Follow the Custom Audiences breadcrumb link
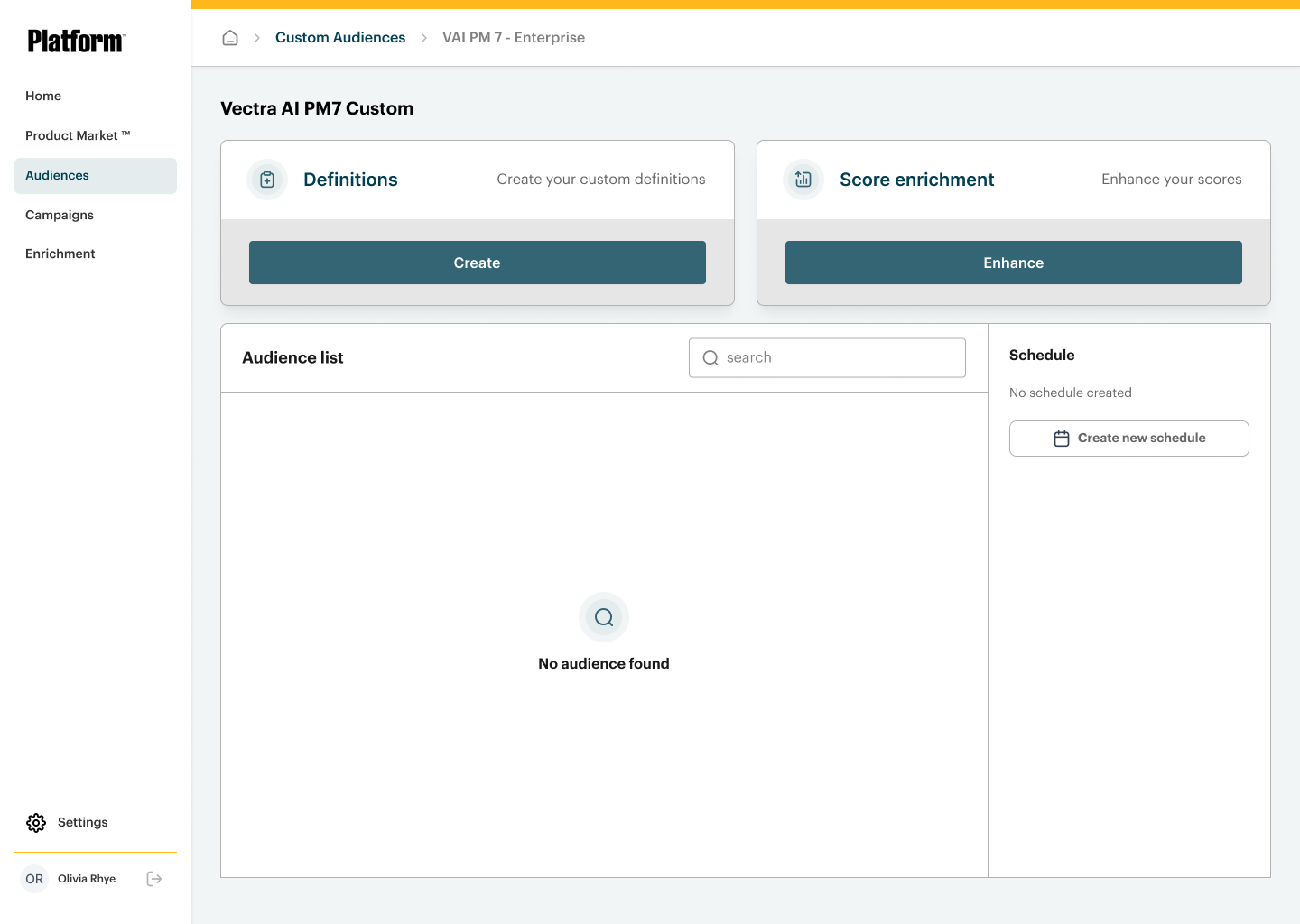This screenshot has height=924, width=1300. pyautogui.click(x=340, y=38)
